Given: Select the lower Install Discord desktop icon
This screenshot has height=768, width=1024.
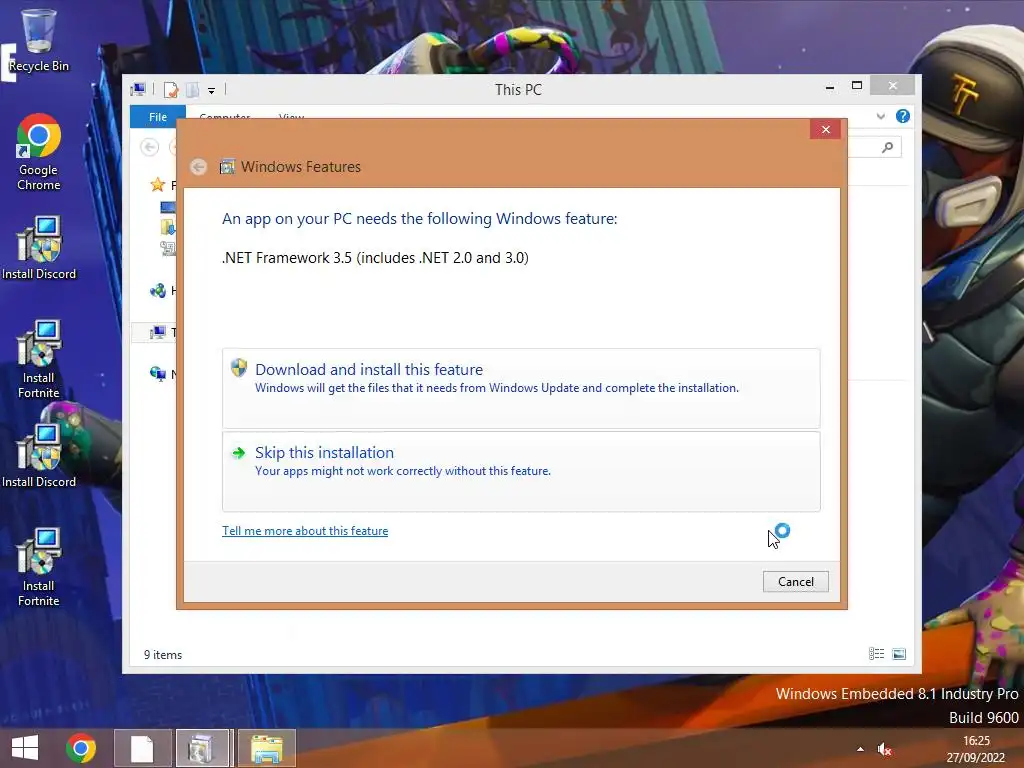Looking at the screenshot, I should (x=39, y=456).
